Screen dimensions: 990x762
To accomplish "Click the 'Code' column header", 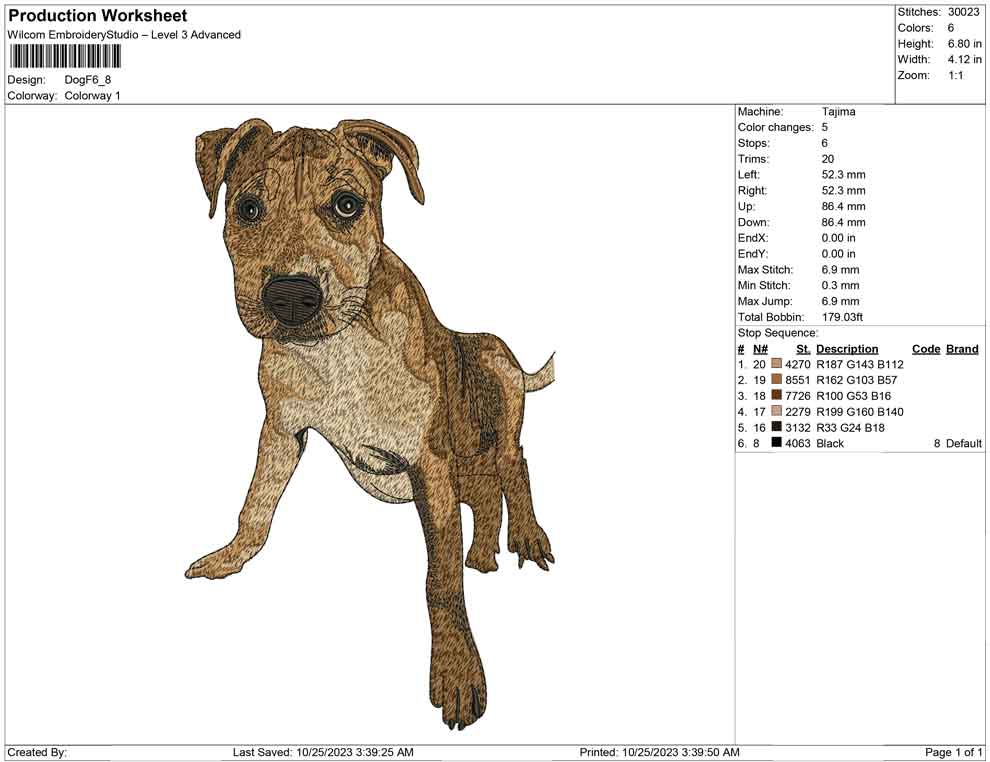I will (926, 348).
